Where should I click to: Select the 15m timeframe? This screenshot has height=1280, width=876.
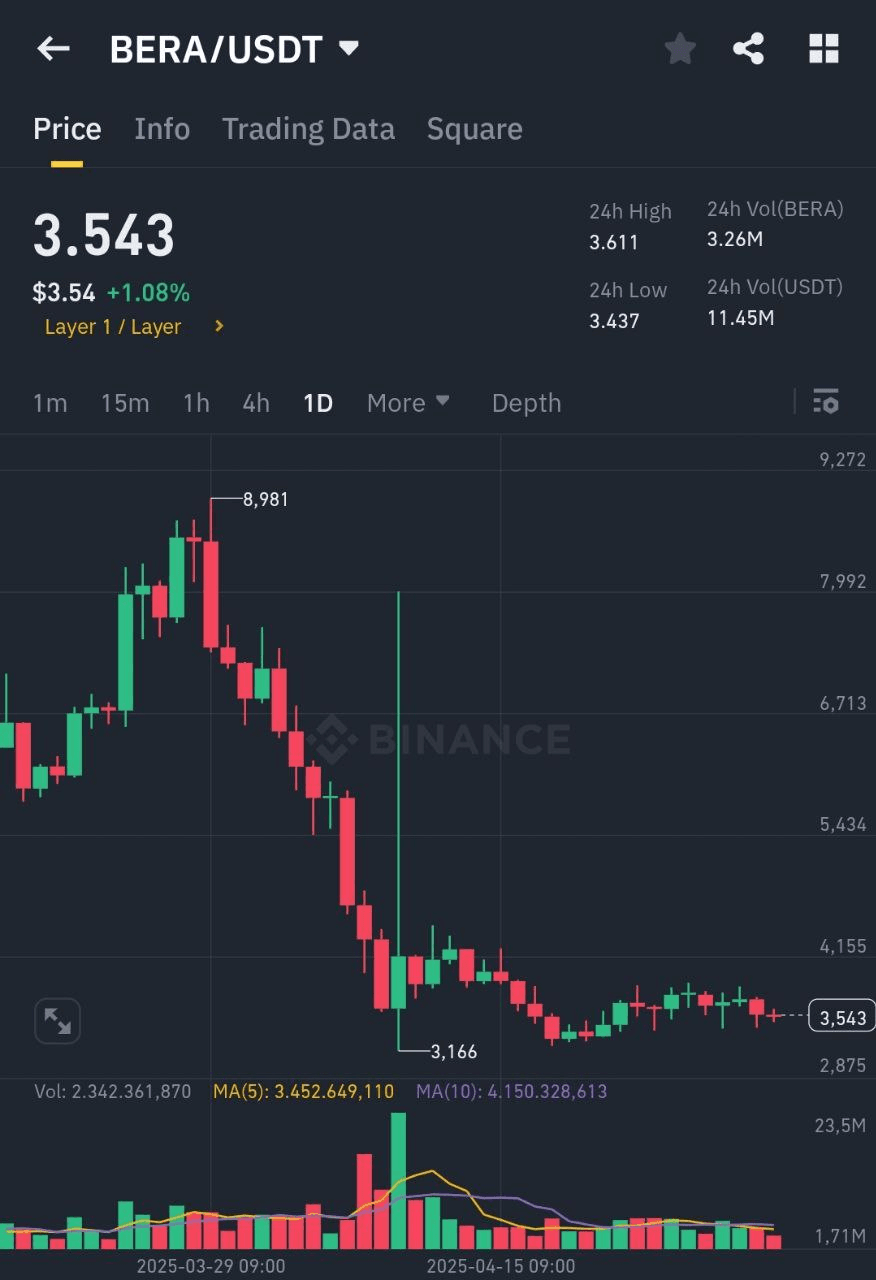[x=125, y=403]
